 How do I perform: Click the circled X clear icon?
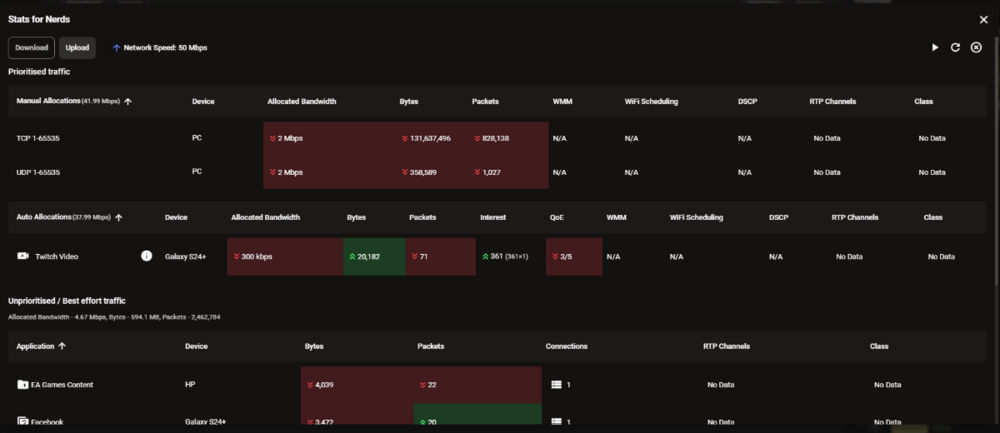coord(976,47)
